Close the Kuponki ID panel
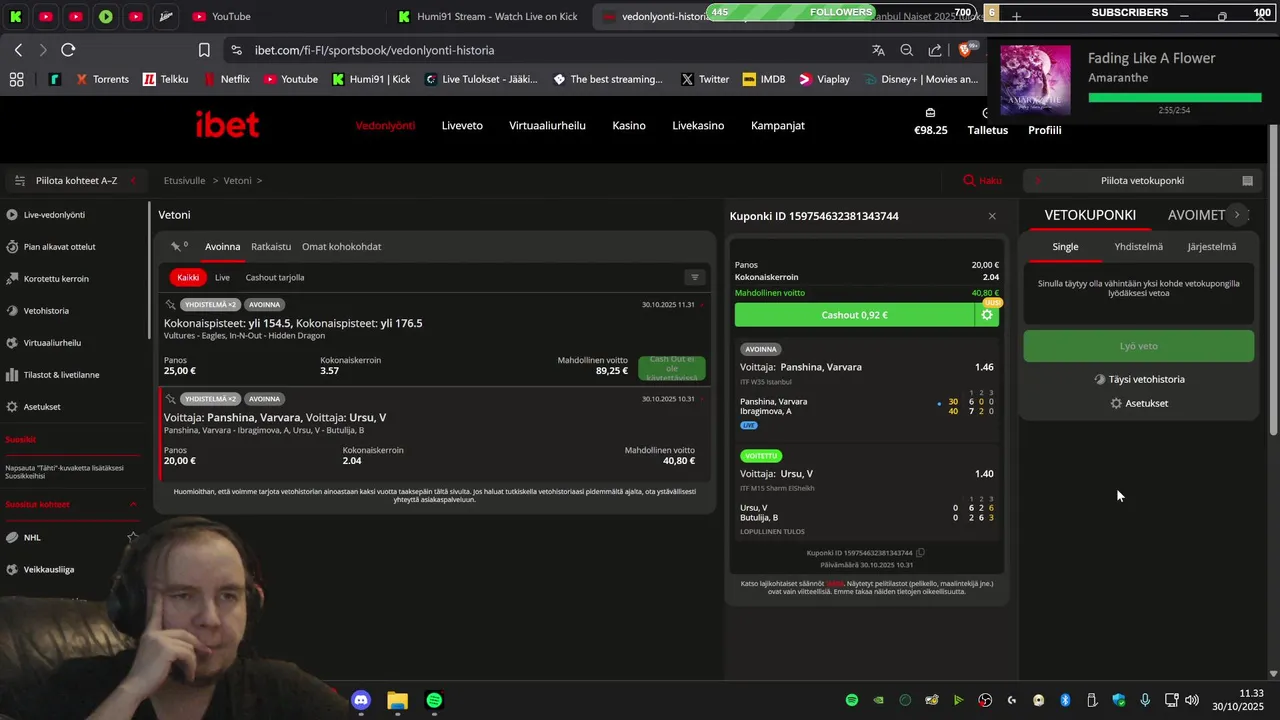 pyautogui.click(x=992, y=216)
